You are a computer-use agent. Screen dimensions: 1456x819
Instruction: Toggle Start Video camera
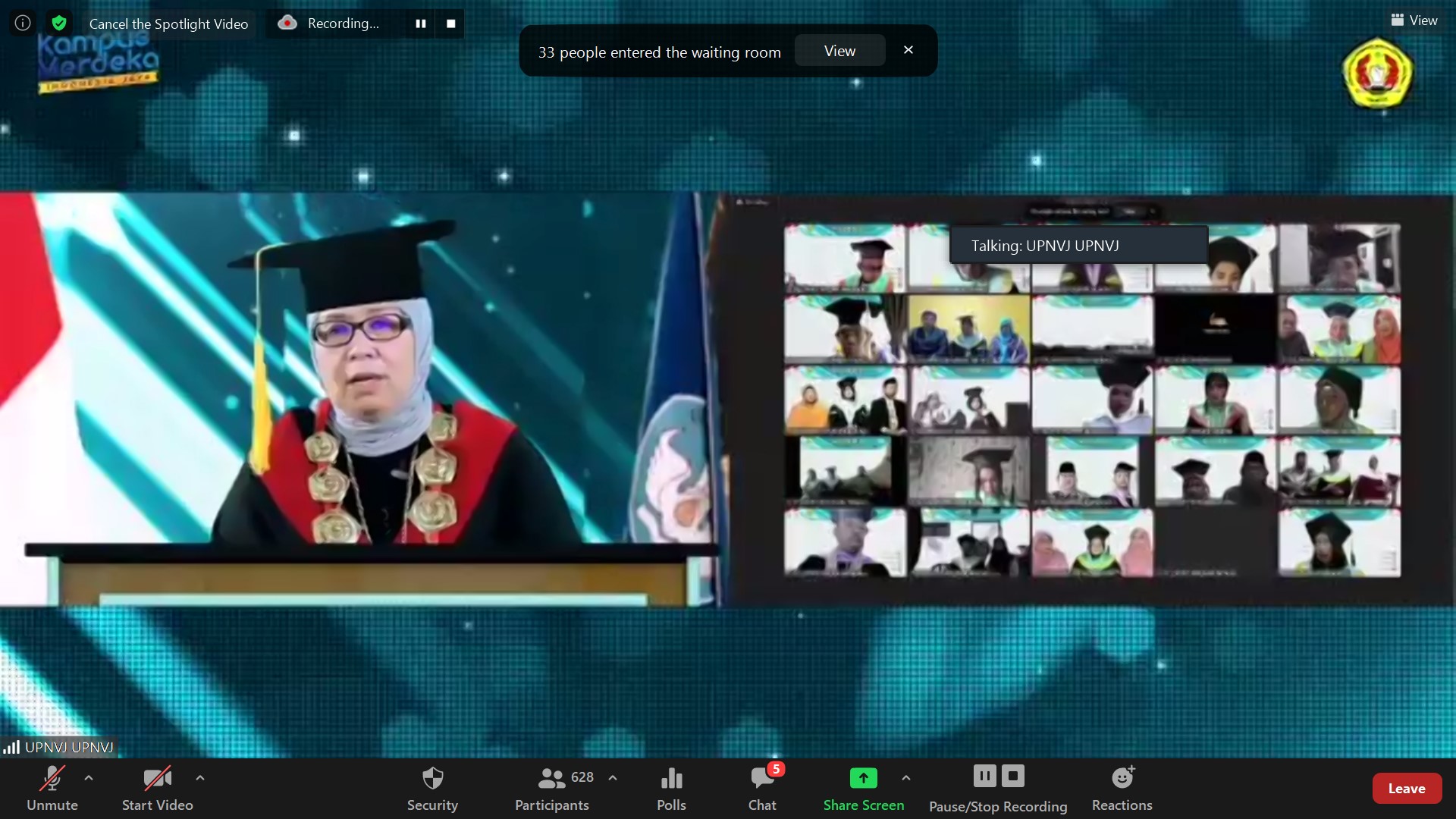(157, 787)
